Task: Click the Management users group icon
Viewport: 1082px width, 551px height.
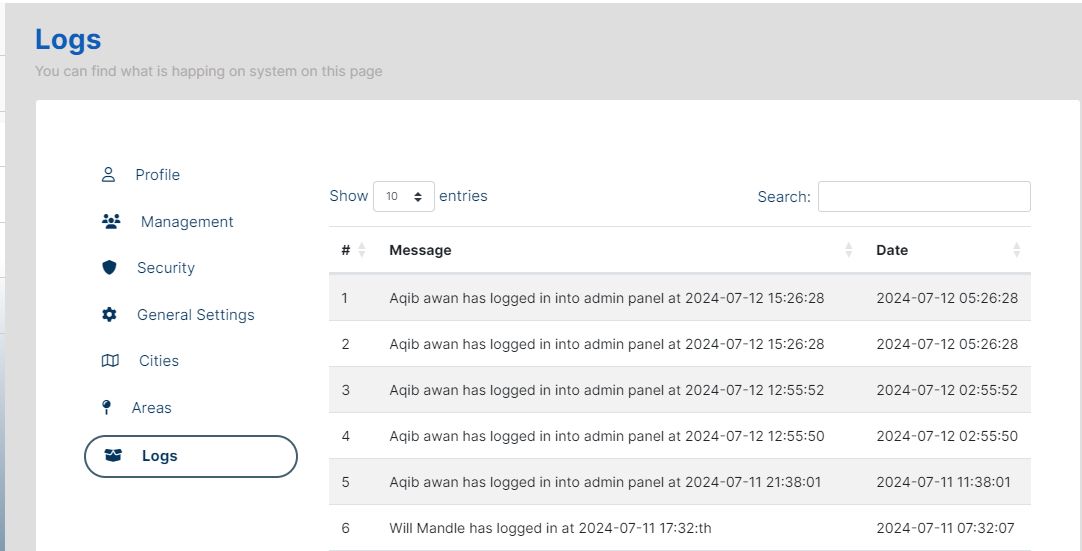Action: [x=111, y=222]
